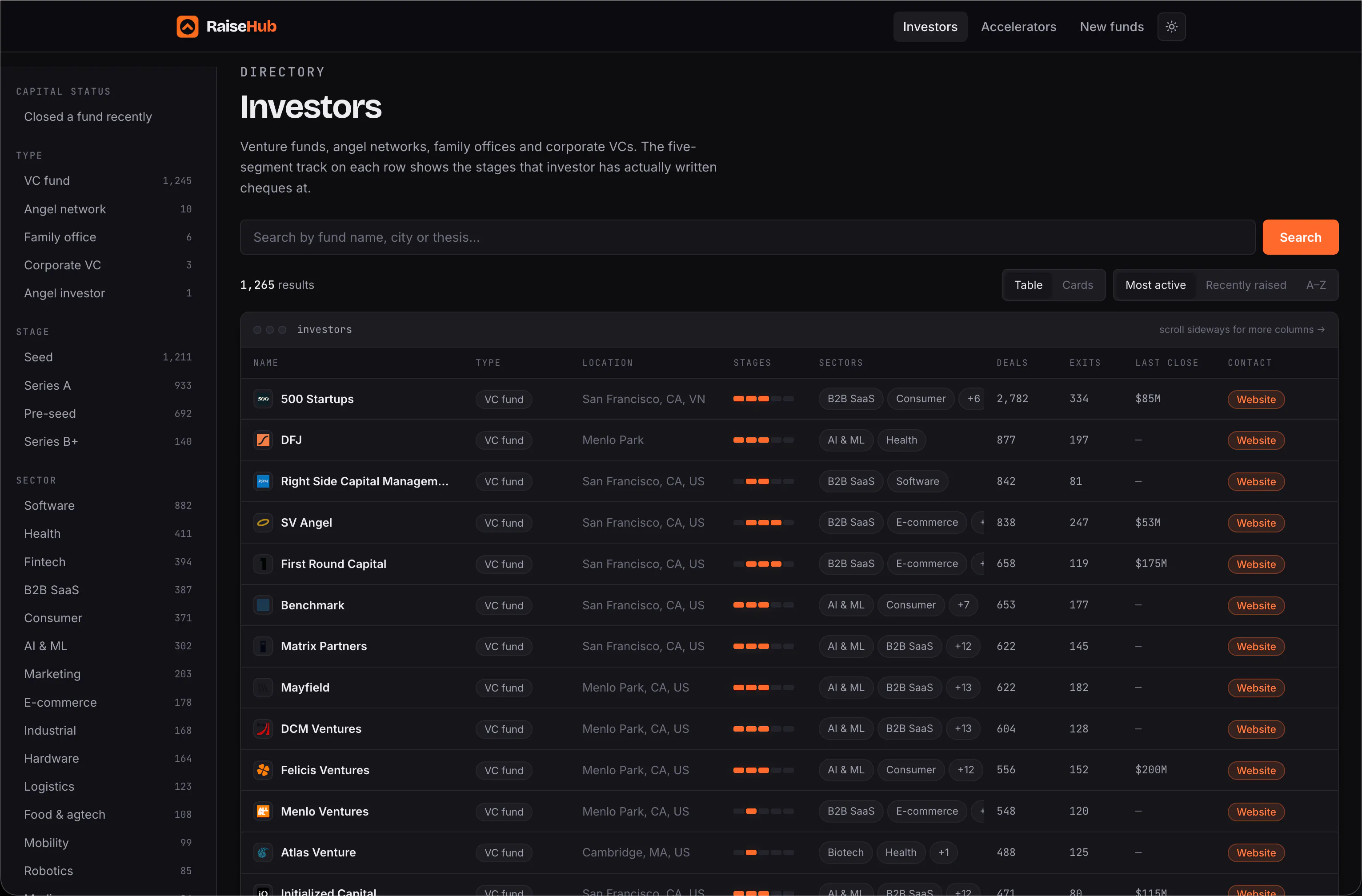Open the Investors nav tab
Image resolution: width=1362 pixels, height=896 pixels.
[x=930, y=27]
